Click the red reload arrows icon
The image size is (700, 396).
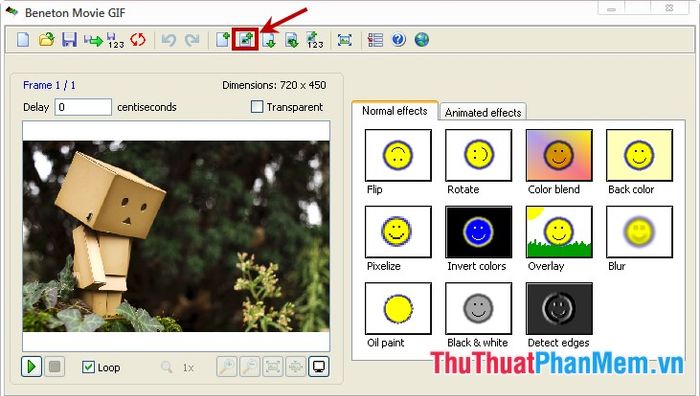coord(138,40)
